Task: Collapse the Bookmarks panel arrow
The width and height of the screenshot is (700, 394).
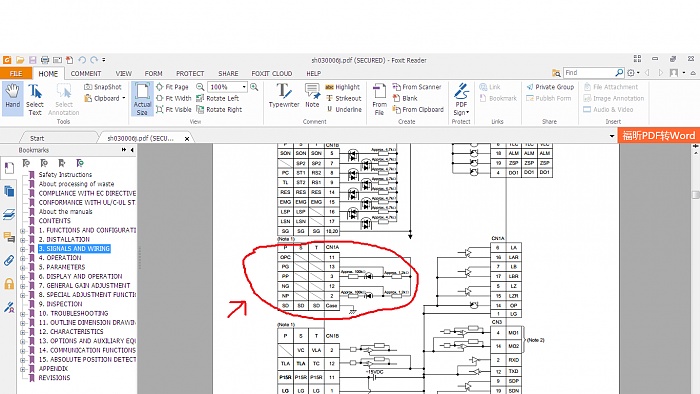Action: [132, 150]
